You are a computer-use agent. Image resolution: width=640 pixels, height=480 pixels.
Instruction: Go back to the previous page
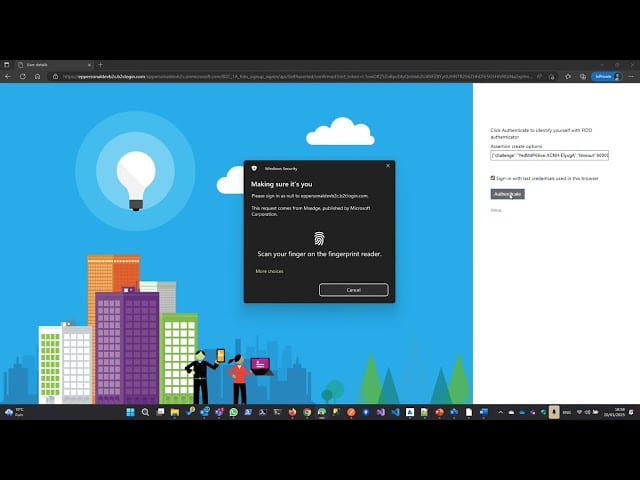(x=8, y=76)
